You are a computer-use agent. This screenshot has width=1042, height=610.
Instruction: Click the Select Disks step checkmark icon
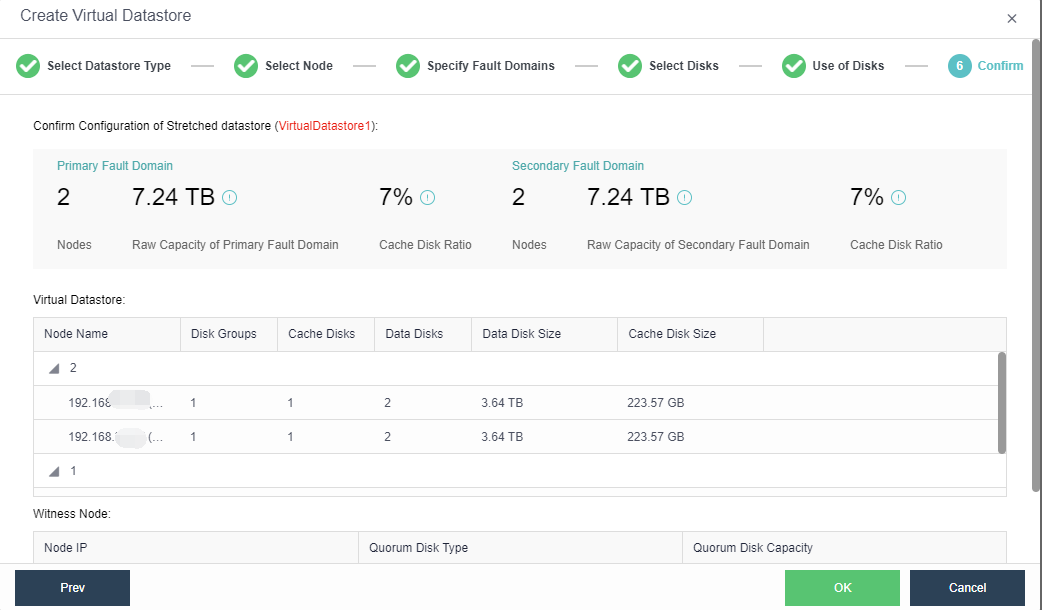630,66
